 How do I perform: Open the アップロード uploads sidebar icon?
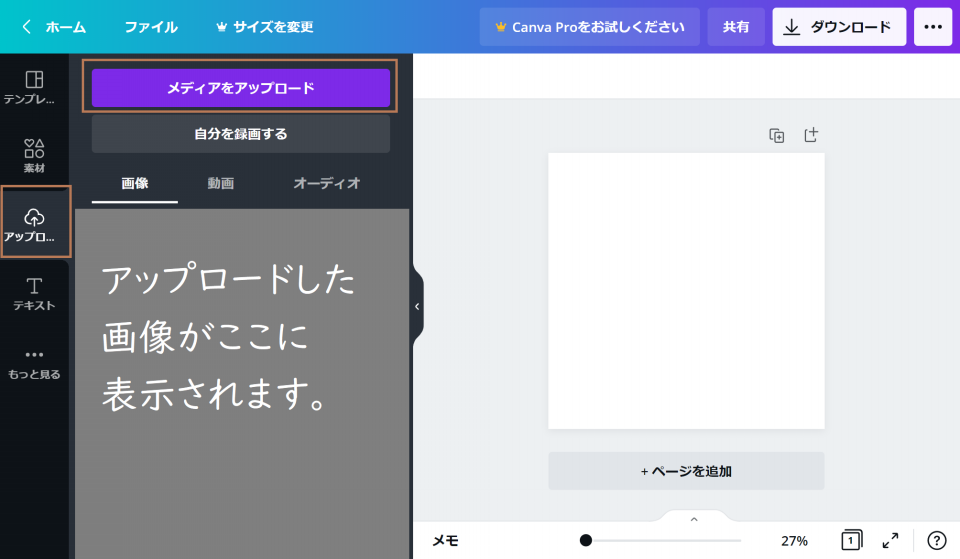(x=35, y=223)
